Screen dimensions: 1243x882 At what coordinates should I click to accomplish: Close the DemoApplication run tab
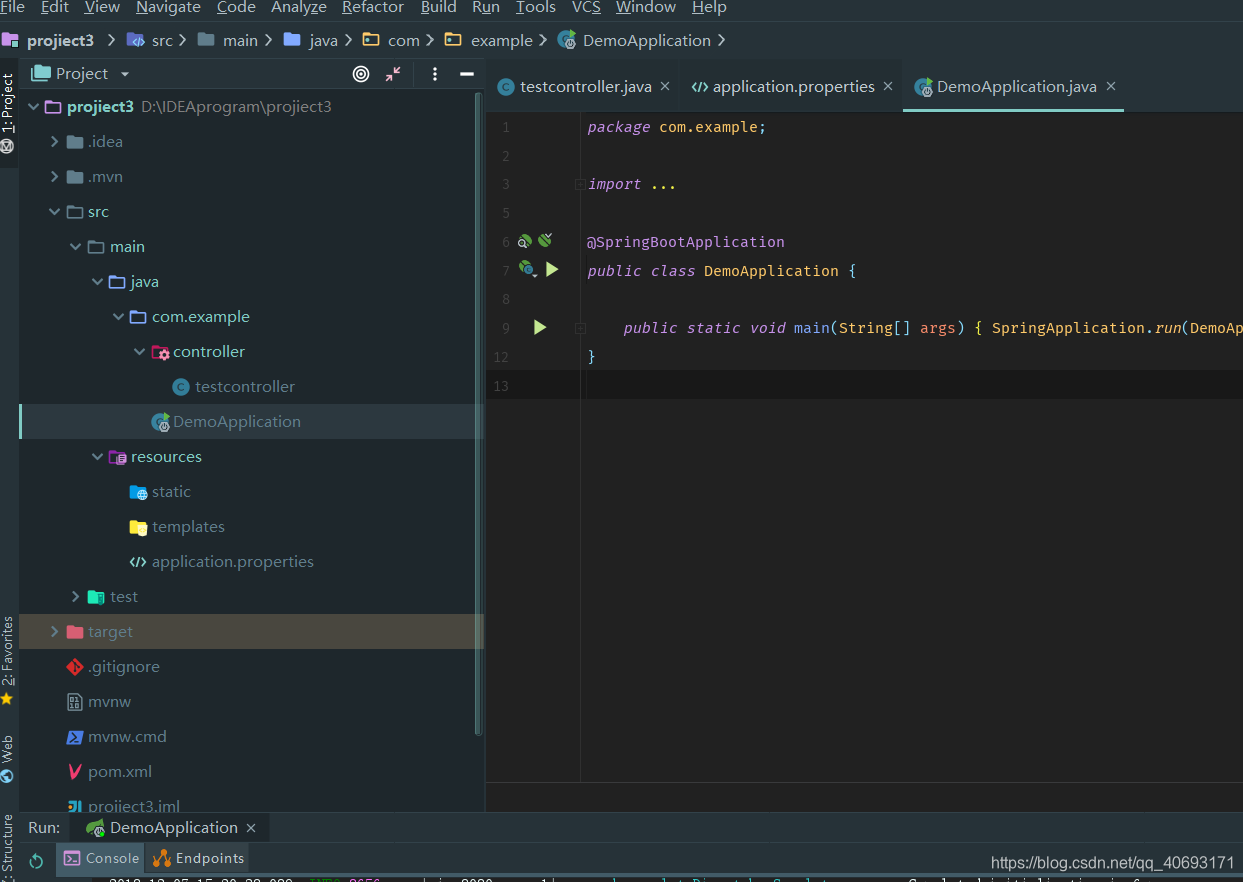pyautogui.click(x=251, y=828)
